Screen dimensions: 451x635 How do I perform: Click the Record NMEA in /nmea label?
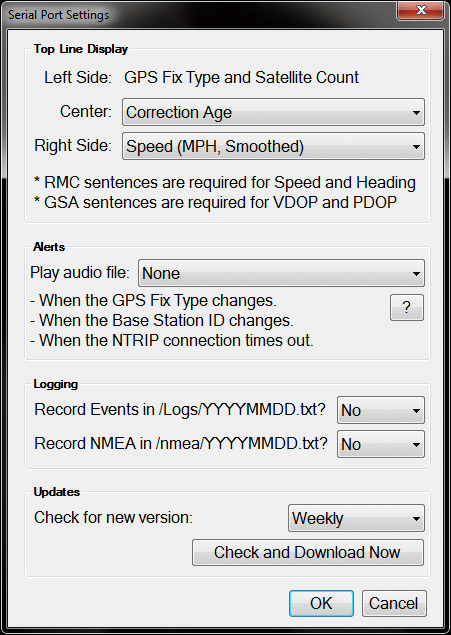(x=181, y=443)
